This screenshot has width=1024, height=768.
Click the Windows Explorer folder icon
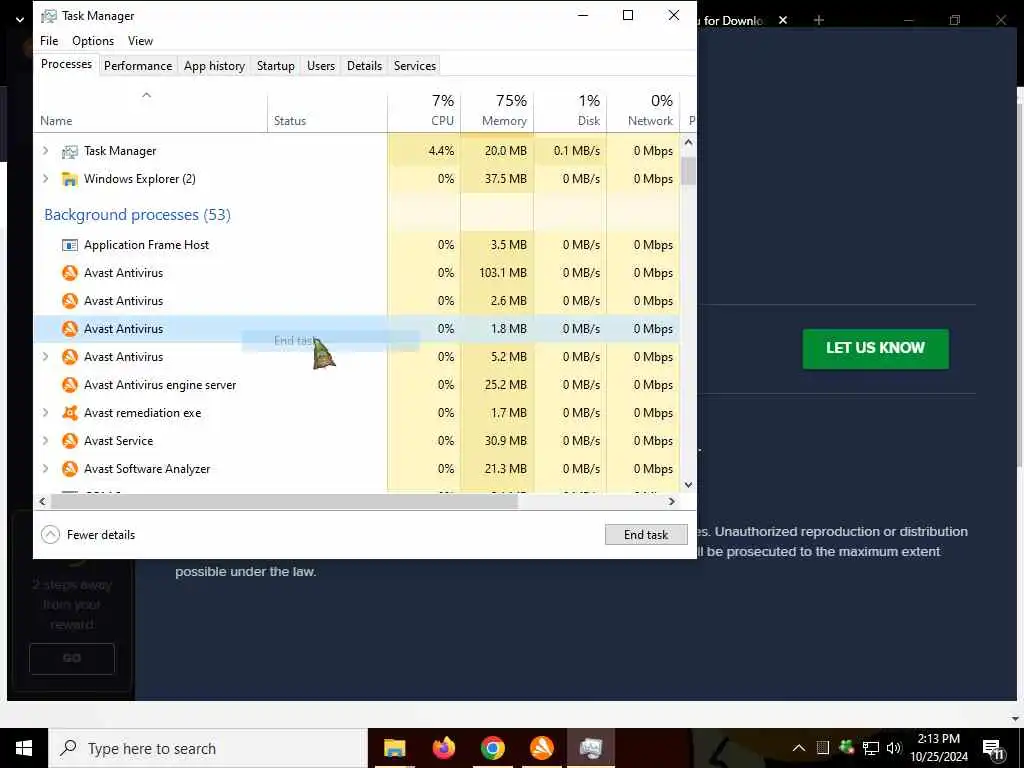[x=69, y=179]
